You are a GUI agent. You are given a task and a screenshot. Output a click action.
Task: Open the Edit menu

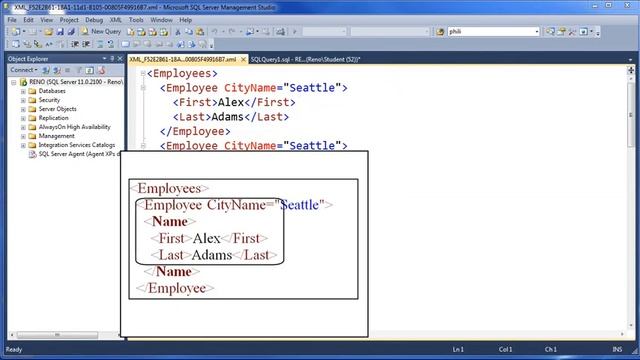pos(28,20)
